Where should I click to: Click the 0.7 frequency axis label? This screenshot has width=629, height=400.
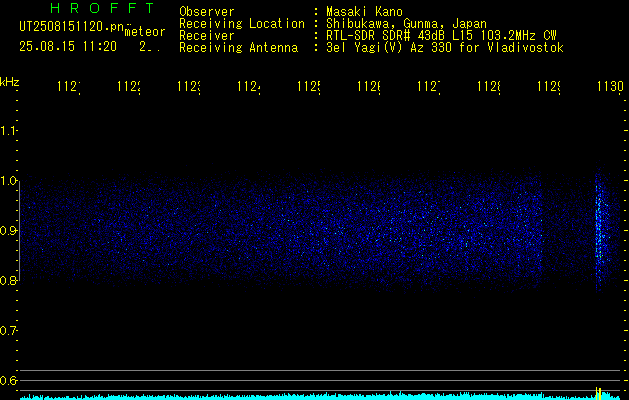click(8, 330)
